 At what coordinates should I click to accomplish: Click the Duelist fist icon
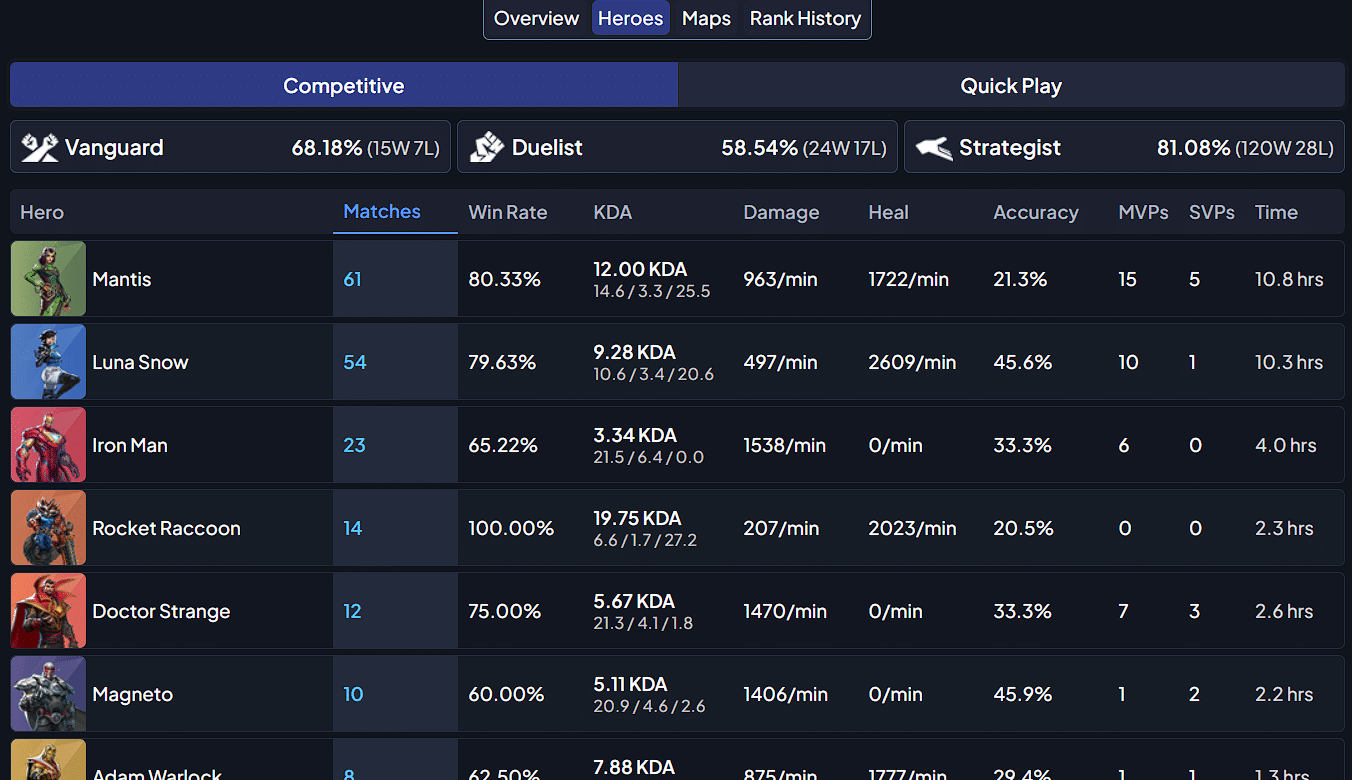click(487, 147)
